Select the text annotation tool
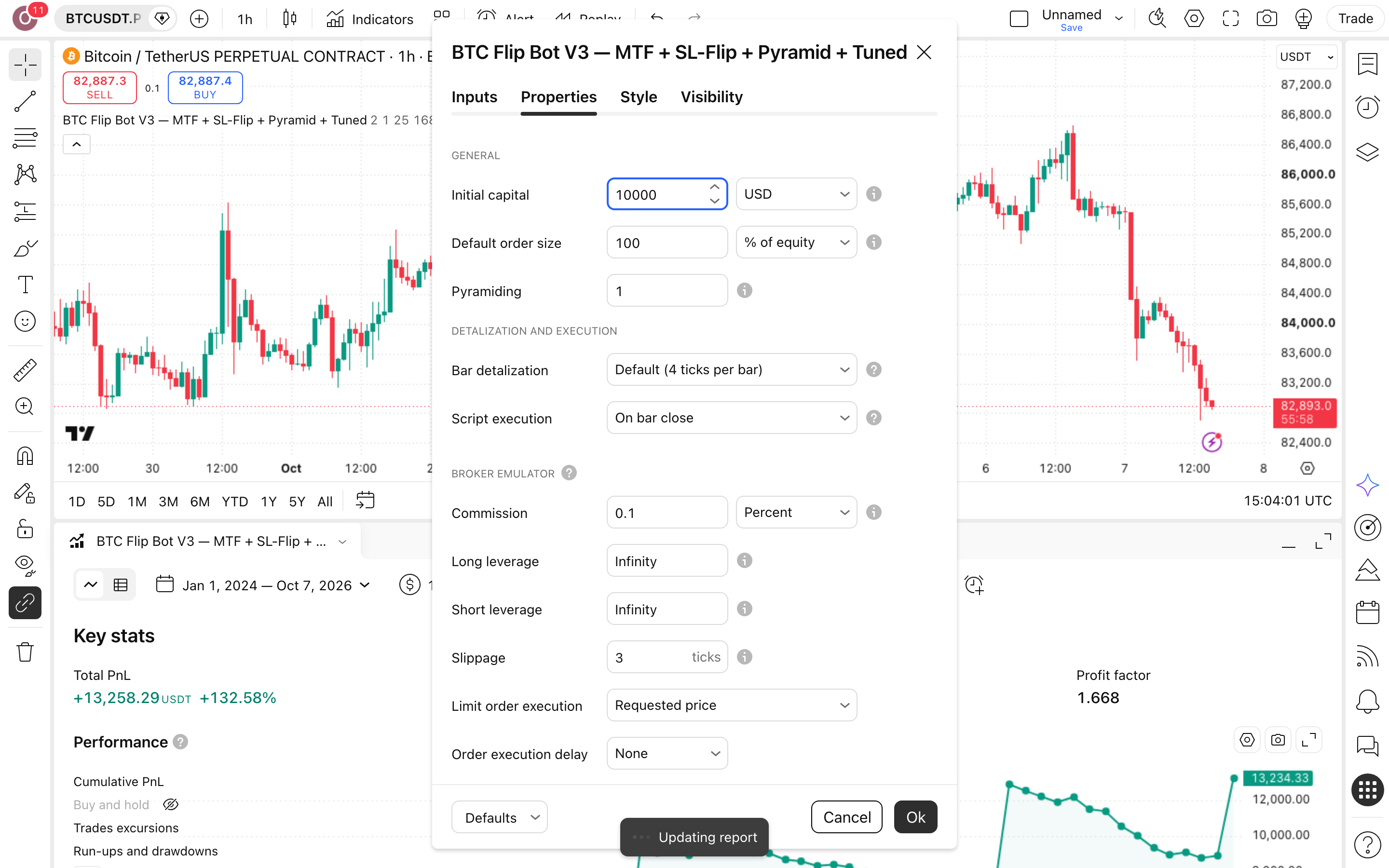This screenshot has width=1389, height=868. [25, 285]
